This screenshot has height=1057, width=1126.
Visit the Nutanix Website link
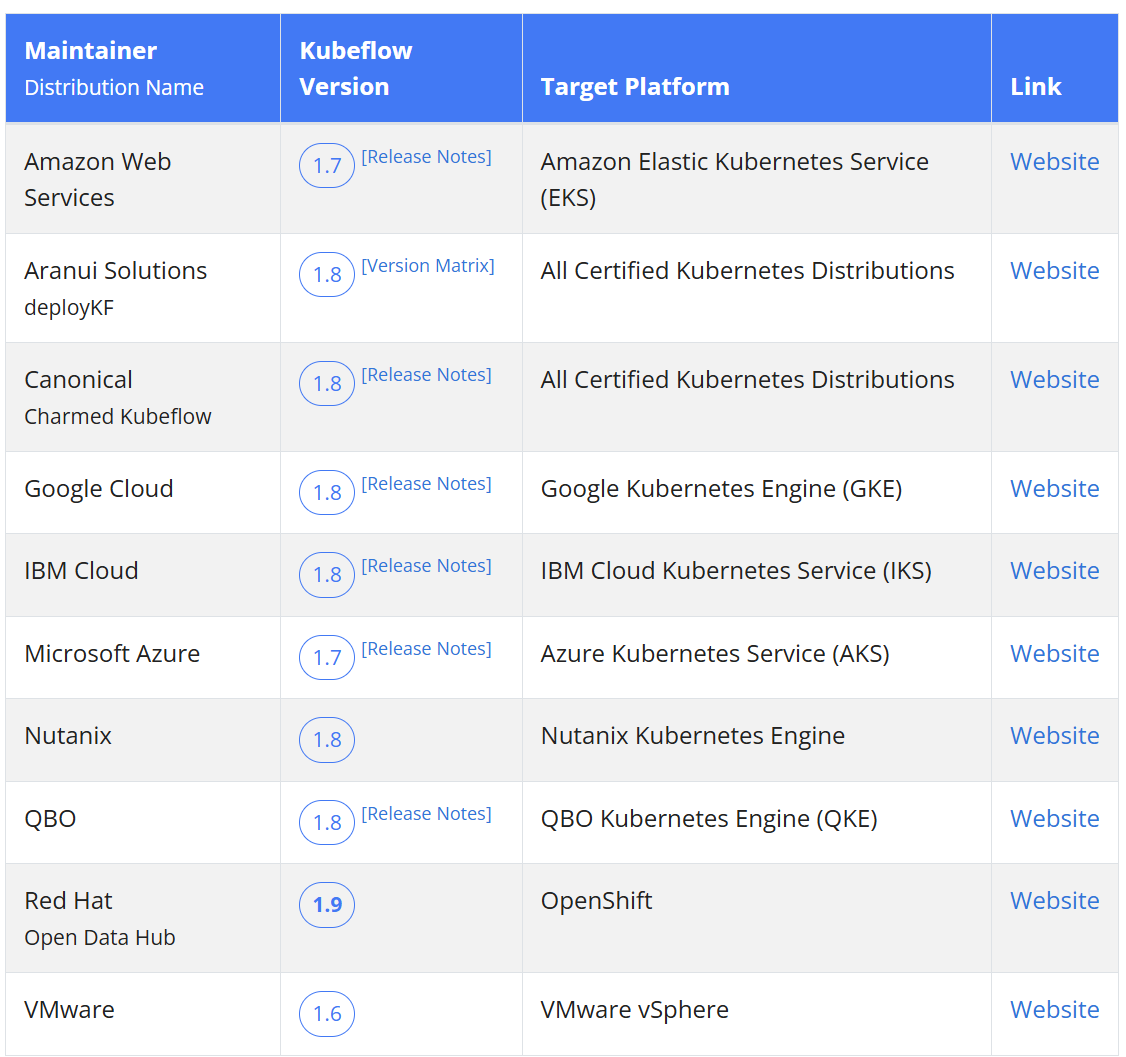coord(1054,736)
